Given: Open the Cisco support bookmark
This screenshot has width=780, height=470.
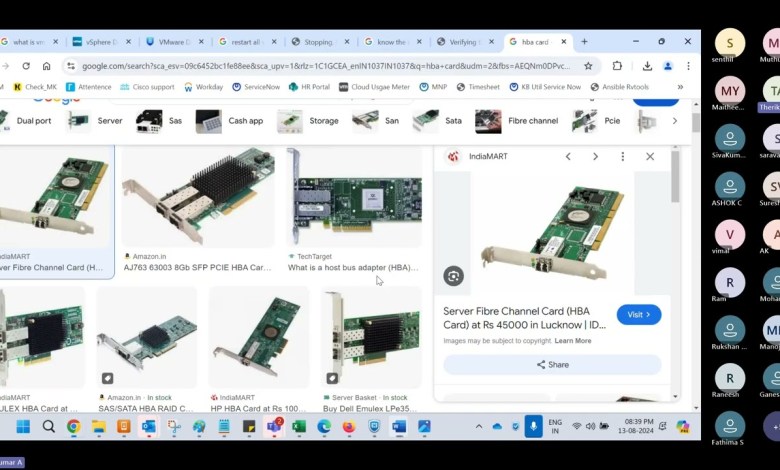Looking at the screenshot, I should 147,87.
